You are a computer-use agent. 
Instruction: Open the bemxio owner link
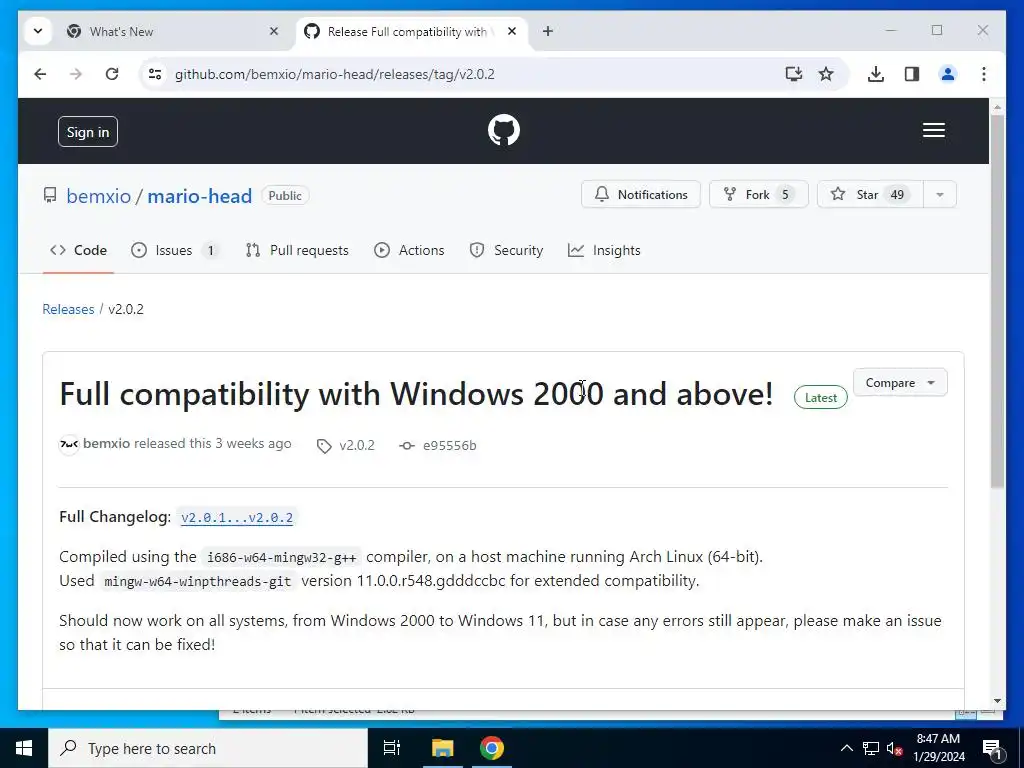pos(99,196)
